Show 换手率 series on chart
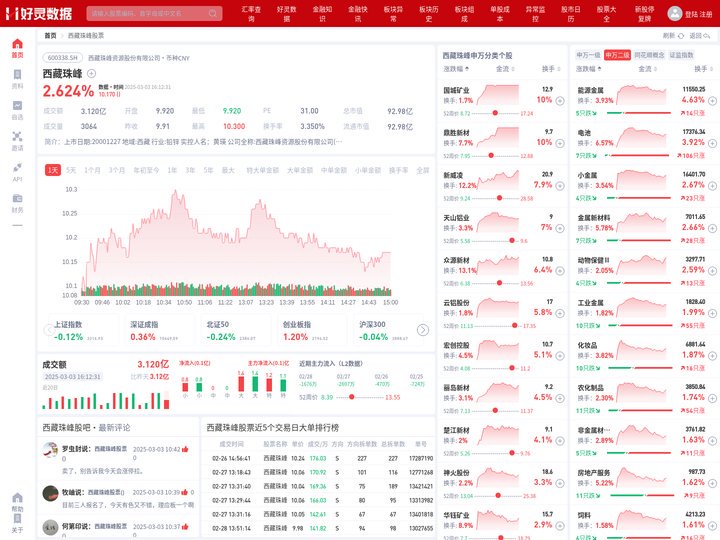Screen dimensions: 720x540 tap(399, 170)
